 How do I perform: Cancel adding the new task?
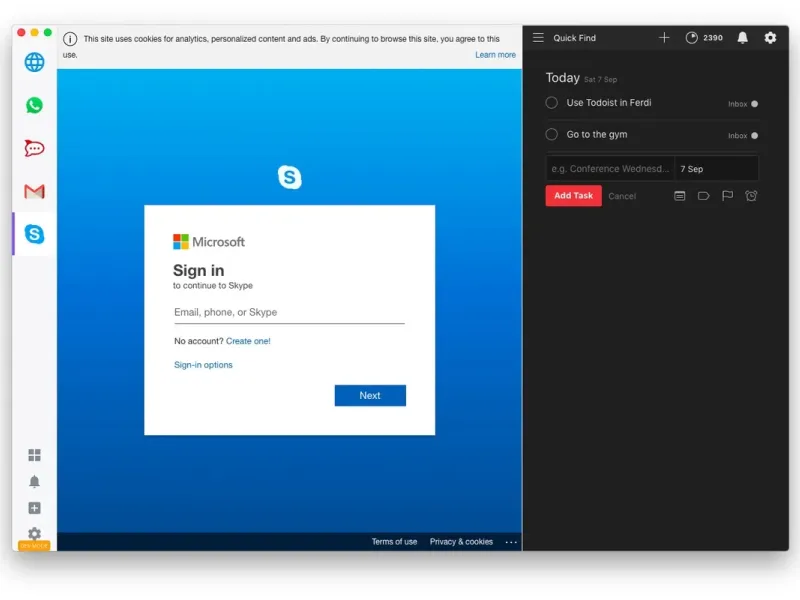coord(622,196)
